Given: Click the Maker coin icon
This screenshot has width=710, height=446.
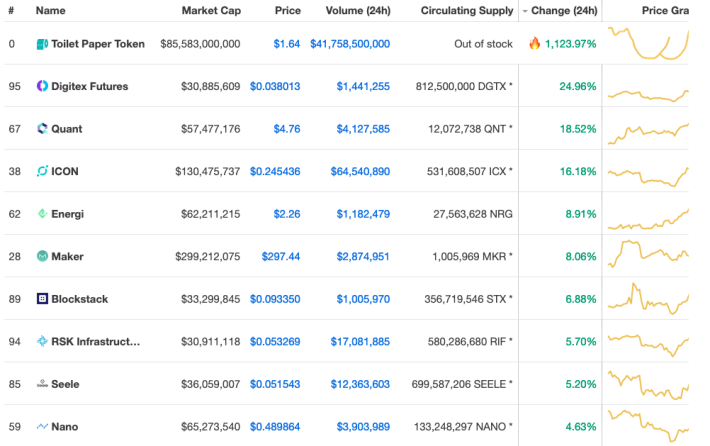Looking at the screenshot, I should coord(42,256).
